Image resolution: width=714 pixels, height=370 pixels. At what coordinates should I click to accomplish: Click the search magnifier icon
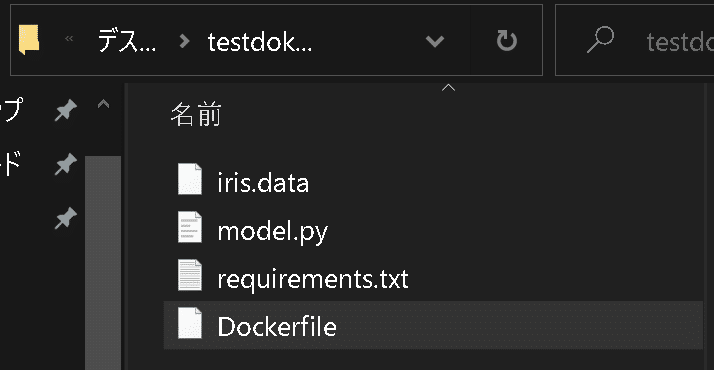(600, 40)
